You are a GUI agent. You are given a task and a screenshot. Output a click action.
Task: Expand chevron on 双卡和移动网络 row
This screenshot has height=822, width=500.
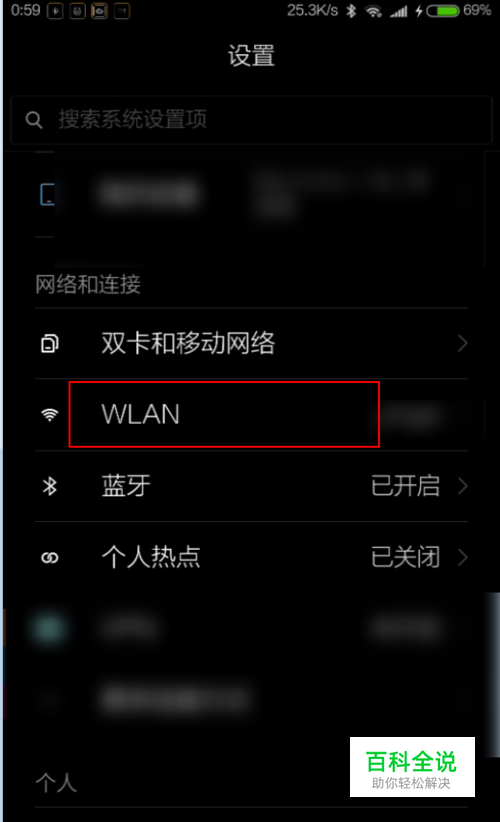pos(462,344)
